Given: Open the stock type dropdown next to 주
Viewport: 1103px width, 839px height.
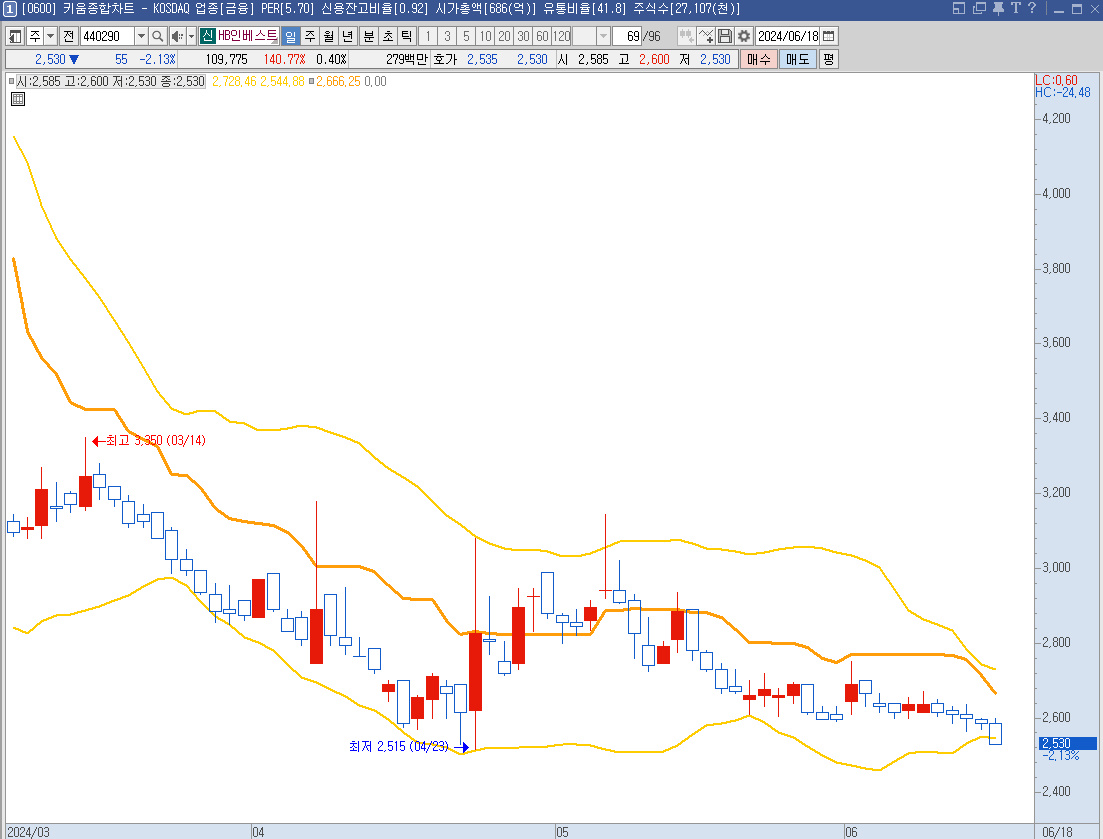Looking at the screenshot, I should 51,36.
